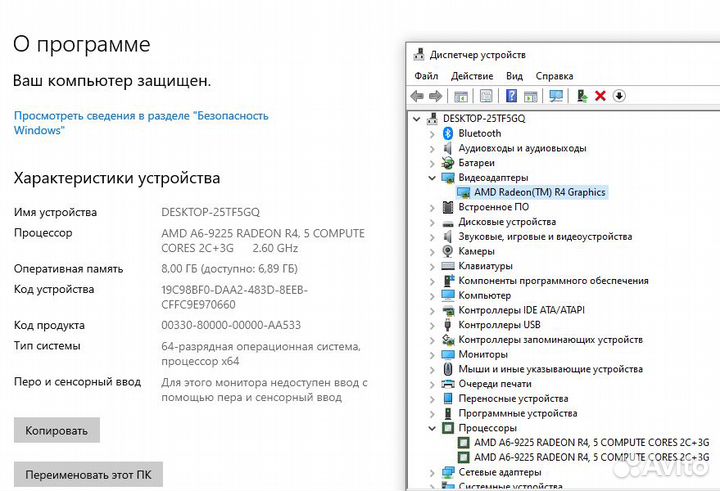Click the Диспетчер устройств window title

click(x=478, y=55)
